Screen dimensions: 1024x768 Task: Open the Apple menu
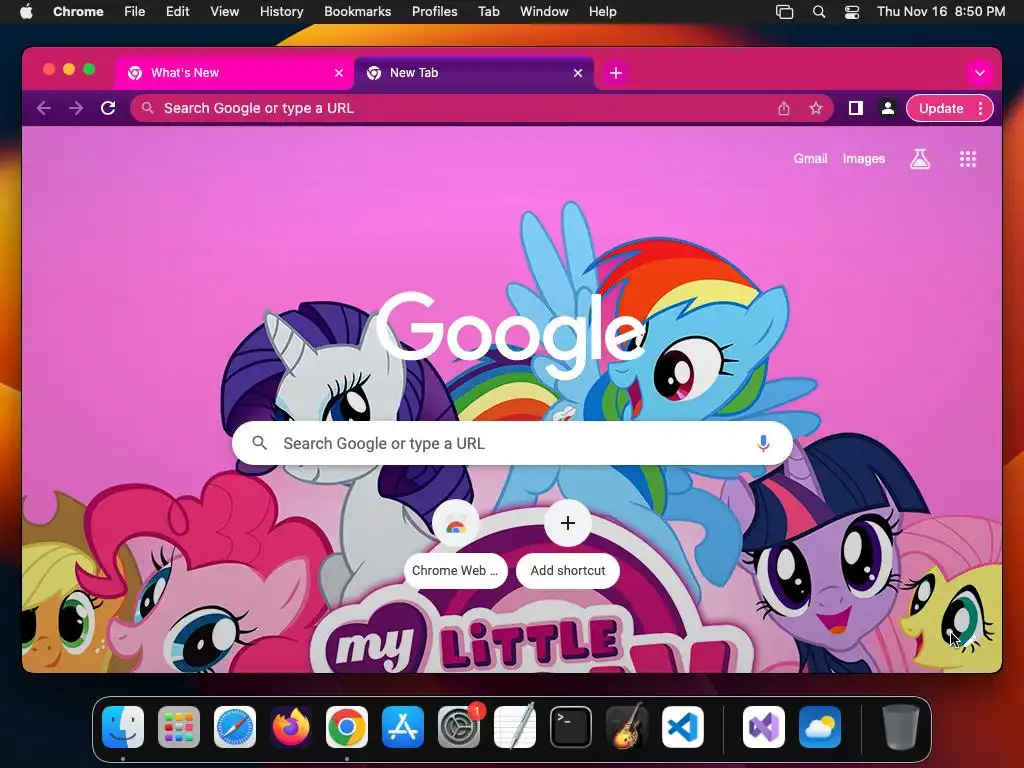[26, 12]
